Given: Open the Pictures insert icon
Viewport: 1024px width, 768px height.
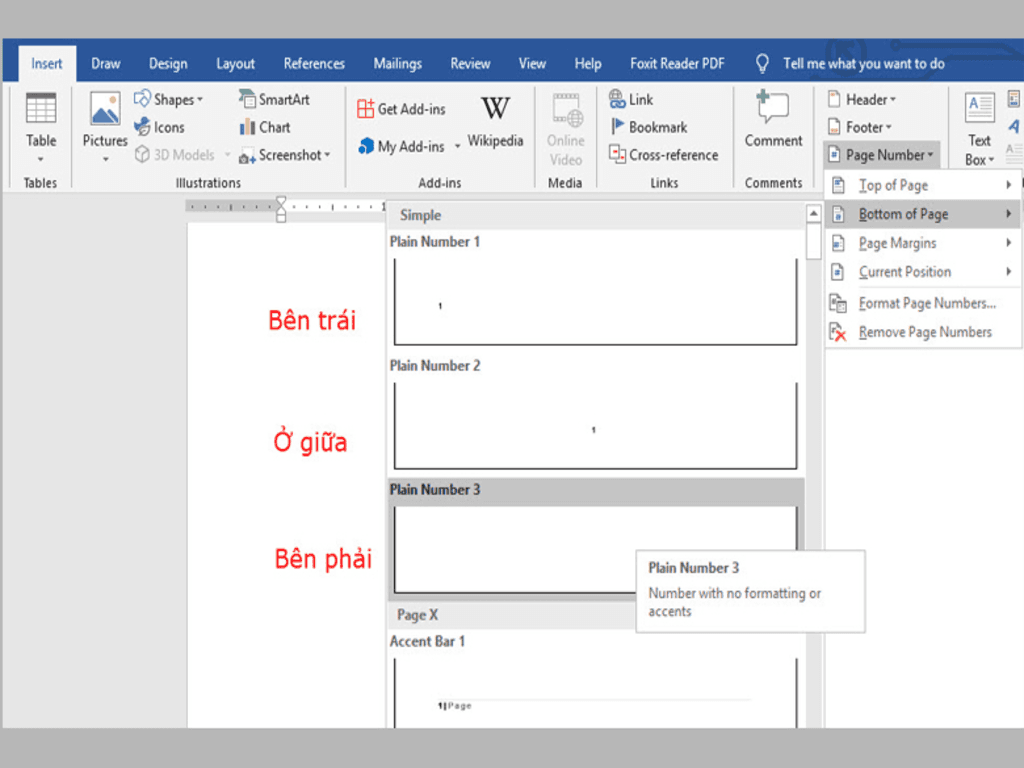Looking at the screenshot, I should tap(105, 110).
